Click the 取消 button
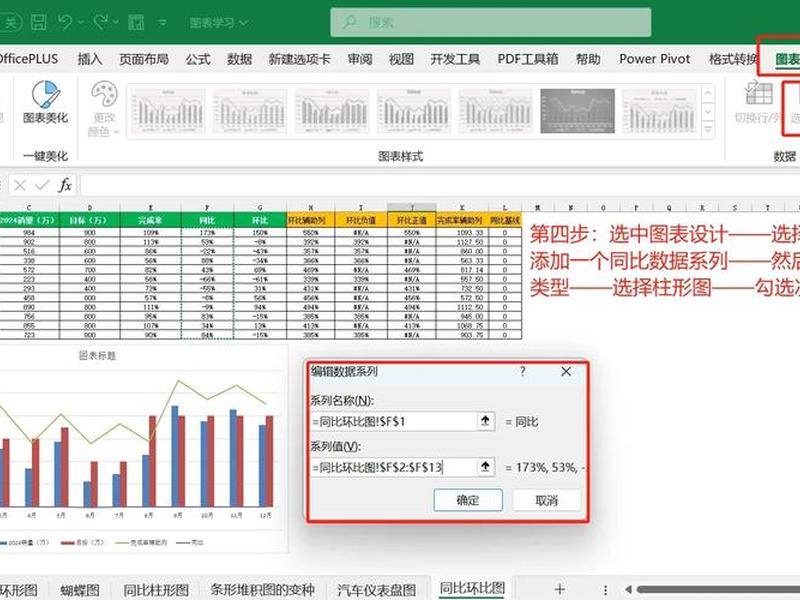 click(546, 500)
